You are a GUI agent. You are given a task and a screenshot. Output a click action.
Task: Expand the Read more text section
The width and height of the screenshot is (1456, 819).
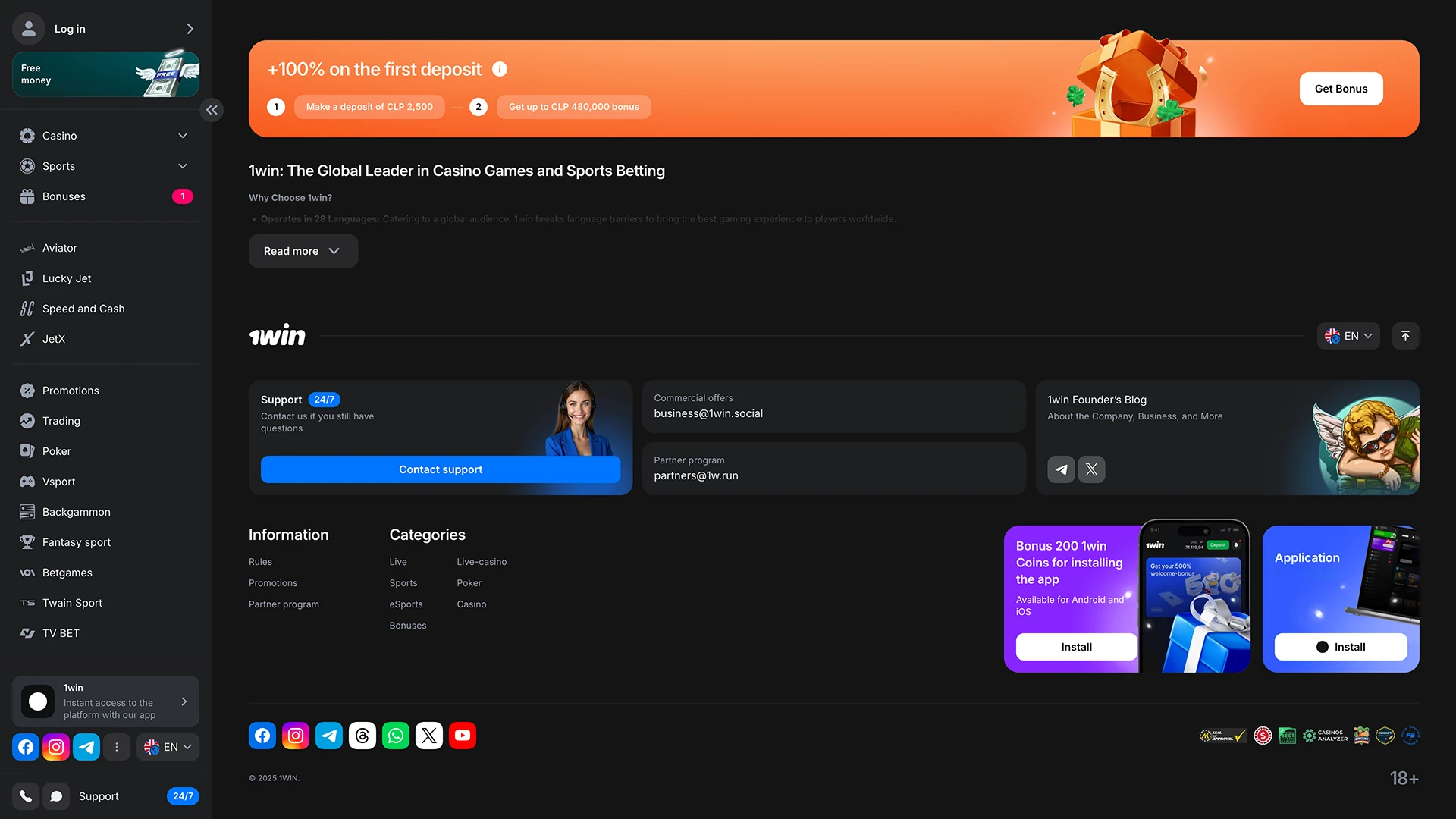(x=303, y=251)
